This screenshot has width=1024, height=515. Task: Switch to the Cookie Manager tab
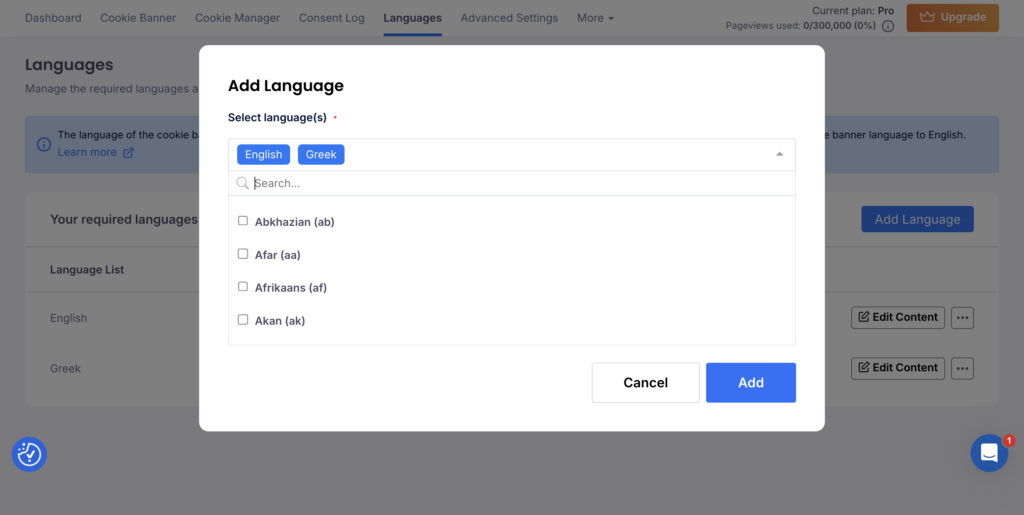[237, 18]
